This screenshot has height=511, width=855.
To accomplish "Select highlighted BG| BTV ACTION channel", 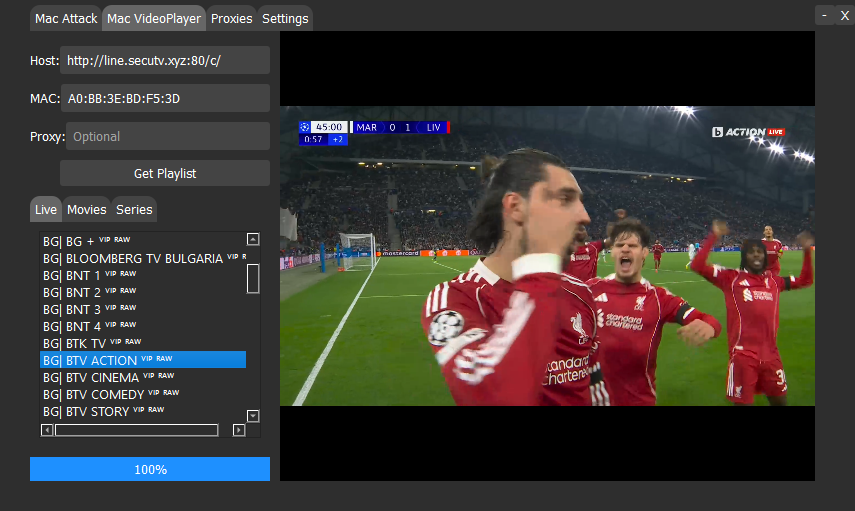I will (x=143, y=359).
